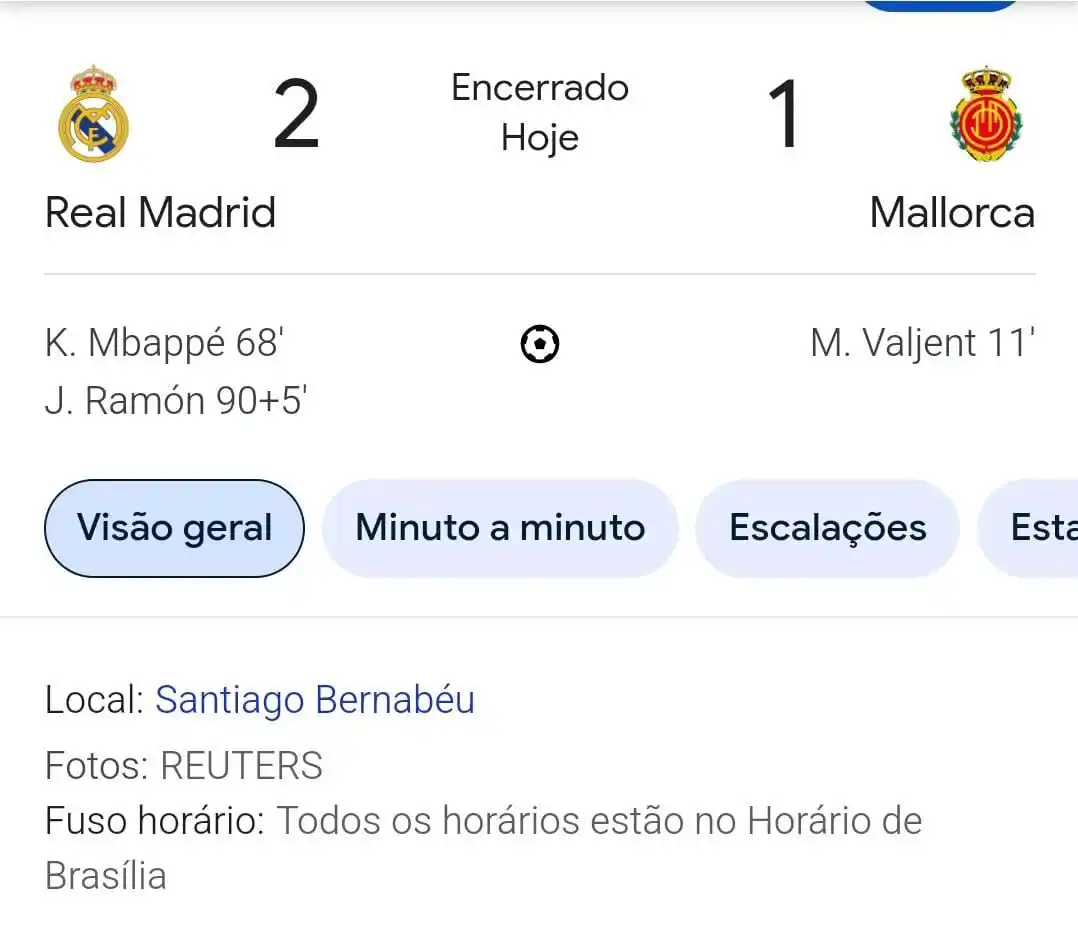Click the Real Madrid team name
1078x941 pixels.
pyautogui.click(x=160, y=212)
